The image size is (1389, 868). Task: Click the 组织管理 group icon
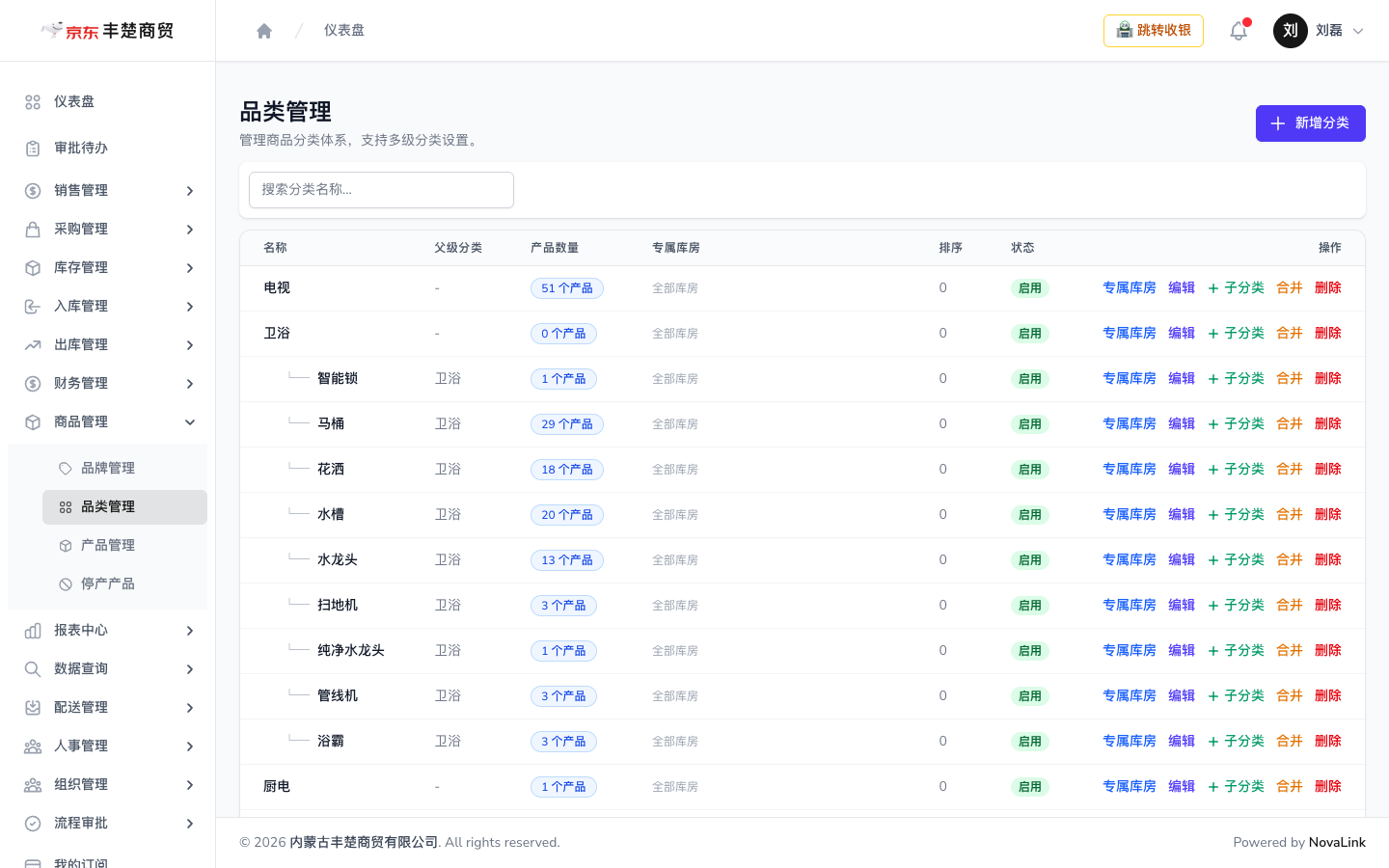pyautogui.click(x=33, y=785)
